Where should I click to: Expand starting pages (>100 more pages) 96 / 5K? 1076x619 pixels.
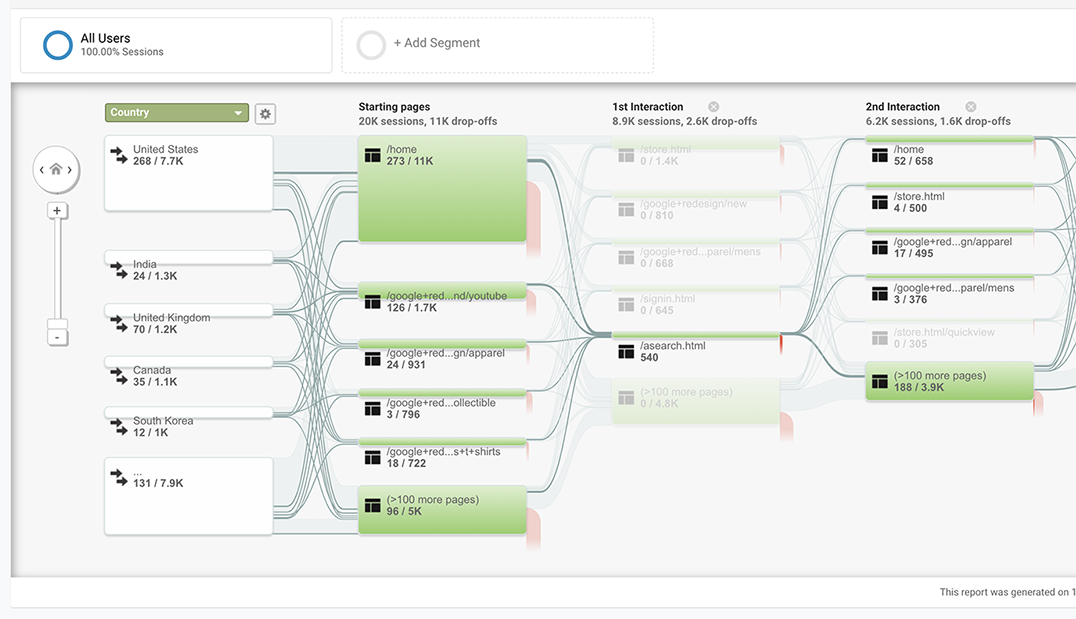pos(443,510)
